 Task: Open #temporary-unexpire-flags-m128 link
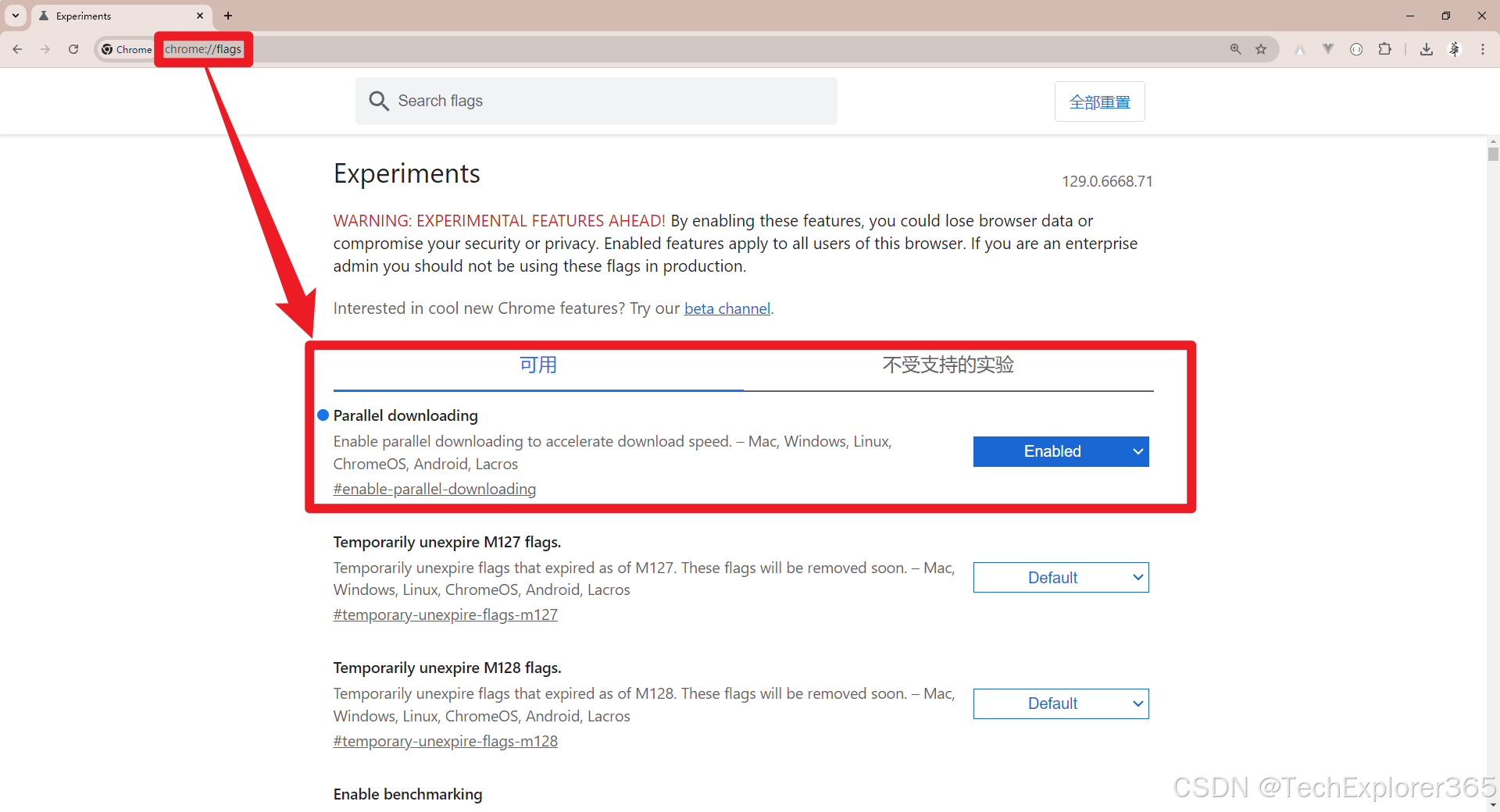tap(445, 741)
